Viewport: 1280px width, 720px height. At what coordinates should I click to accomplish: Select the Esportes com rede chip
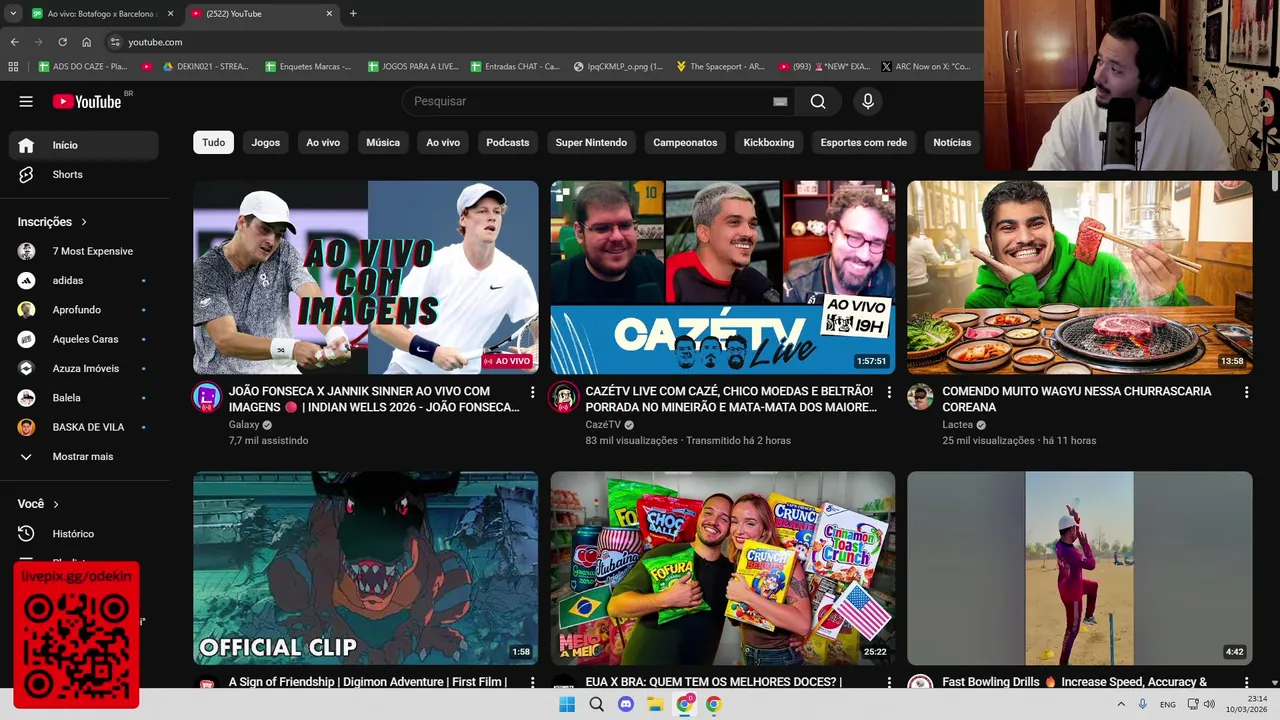(863, 142)
